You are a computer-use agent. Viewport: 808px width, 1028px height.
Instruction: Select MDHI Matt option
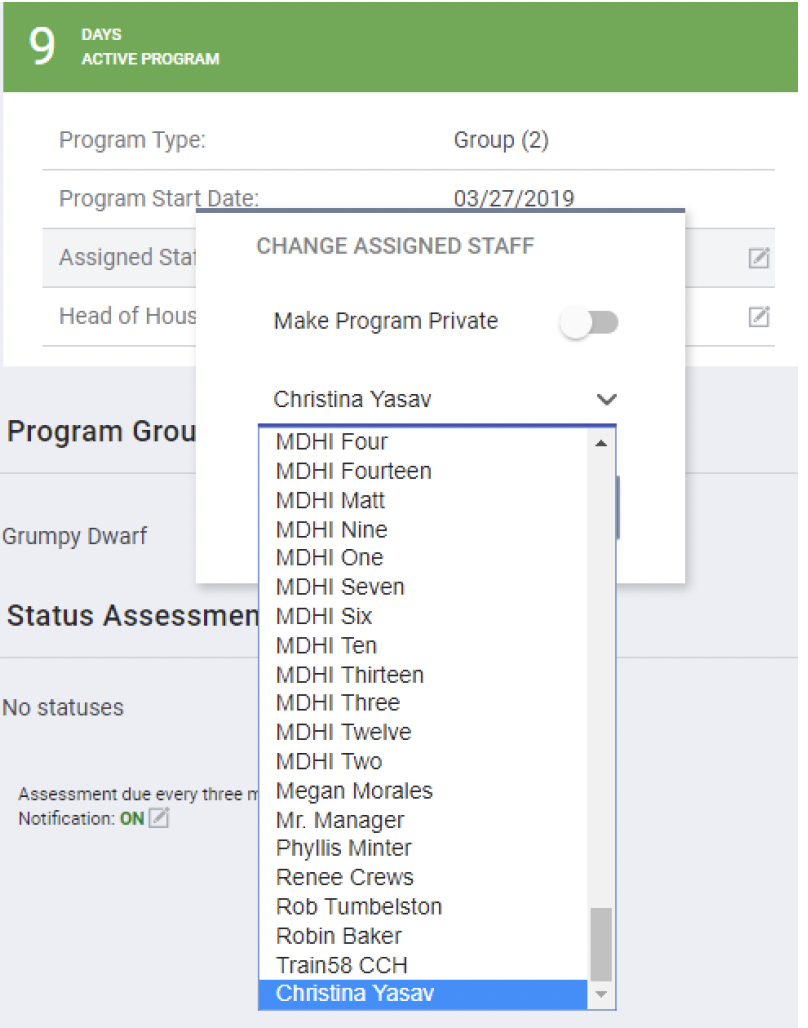pyautogui.click(x=330, y=500)
